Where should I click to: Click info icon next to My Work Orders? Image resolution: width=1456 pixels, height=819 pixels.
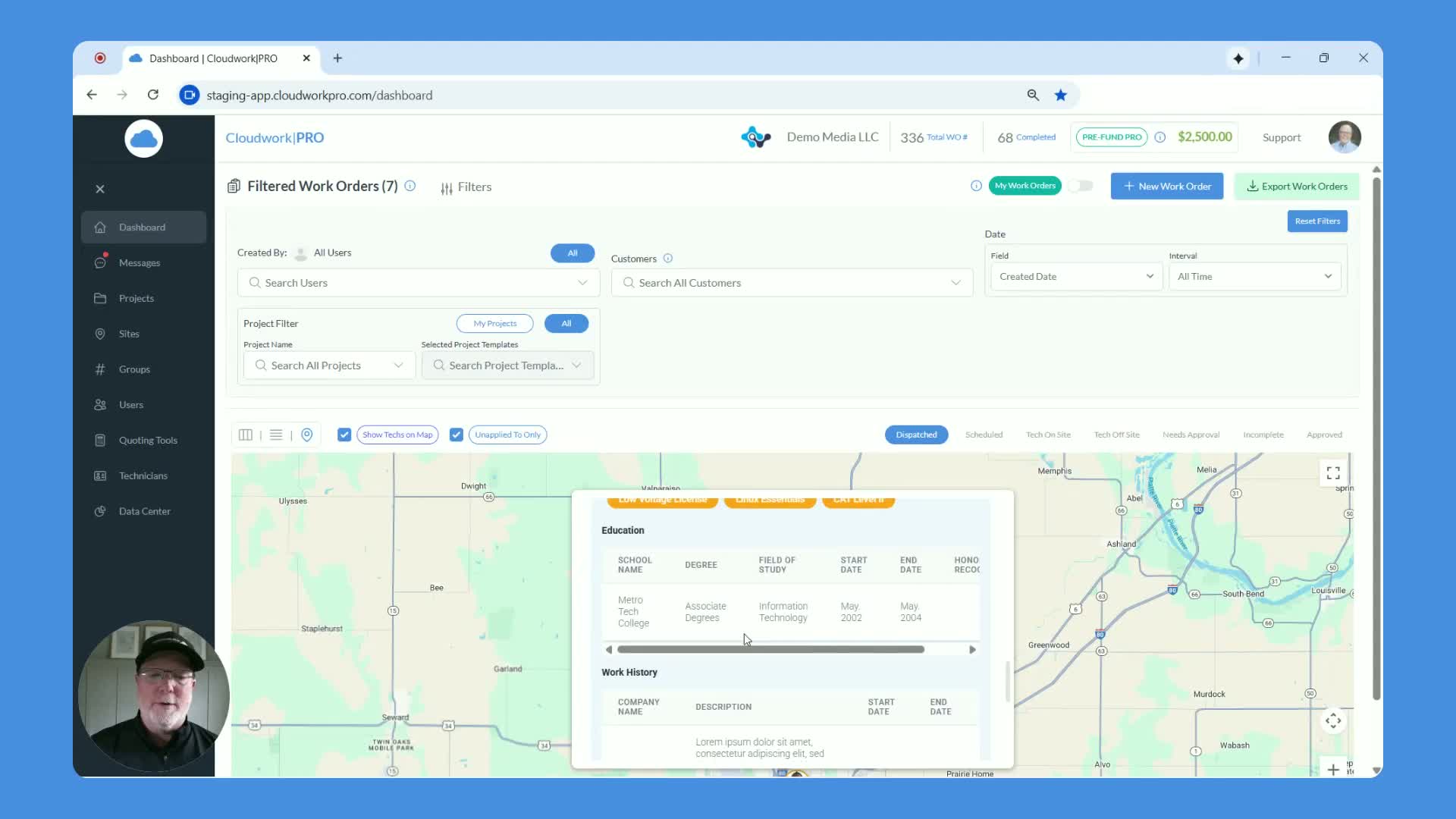click(x=977, y=186)
